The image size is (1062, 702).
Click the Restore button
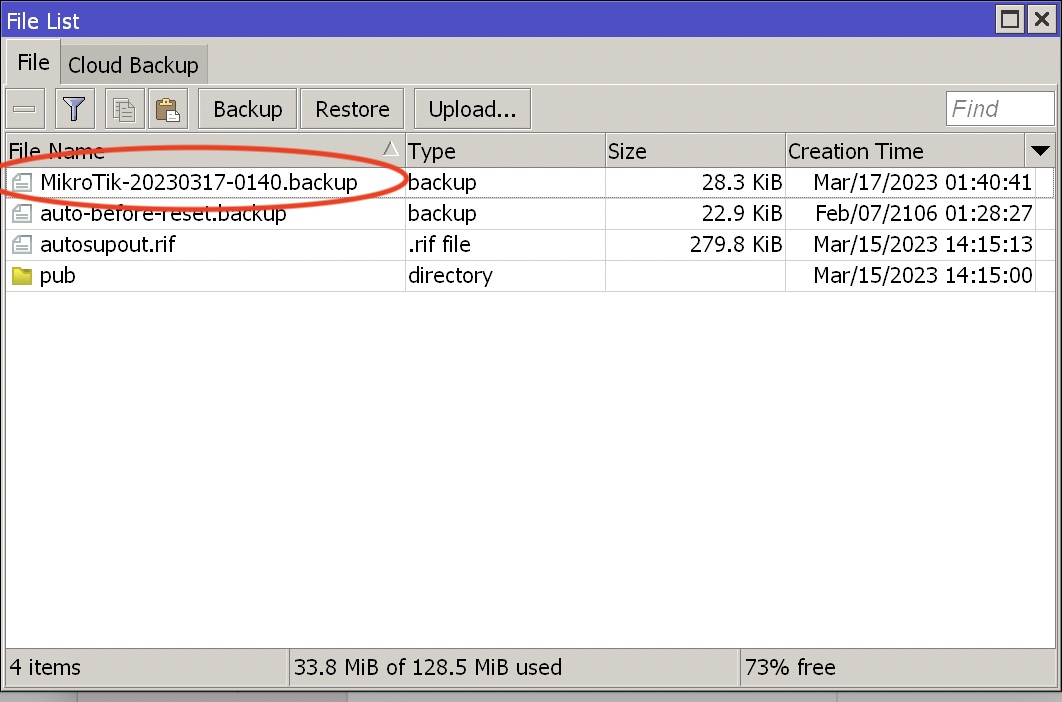tap(352, 108)
